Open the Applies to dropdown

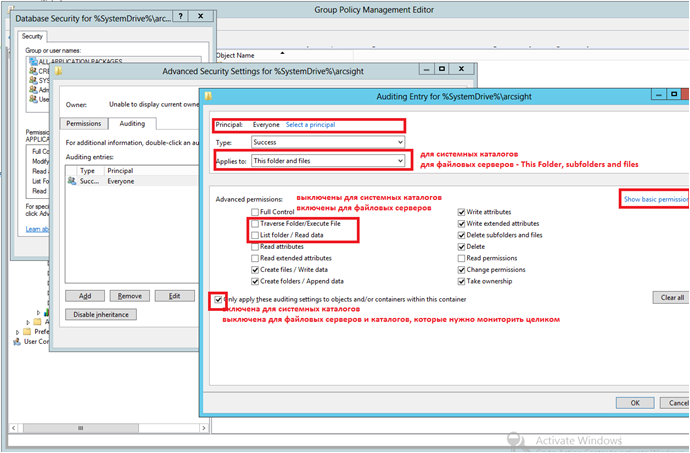[328, 161]
